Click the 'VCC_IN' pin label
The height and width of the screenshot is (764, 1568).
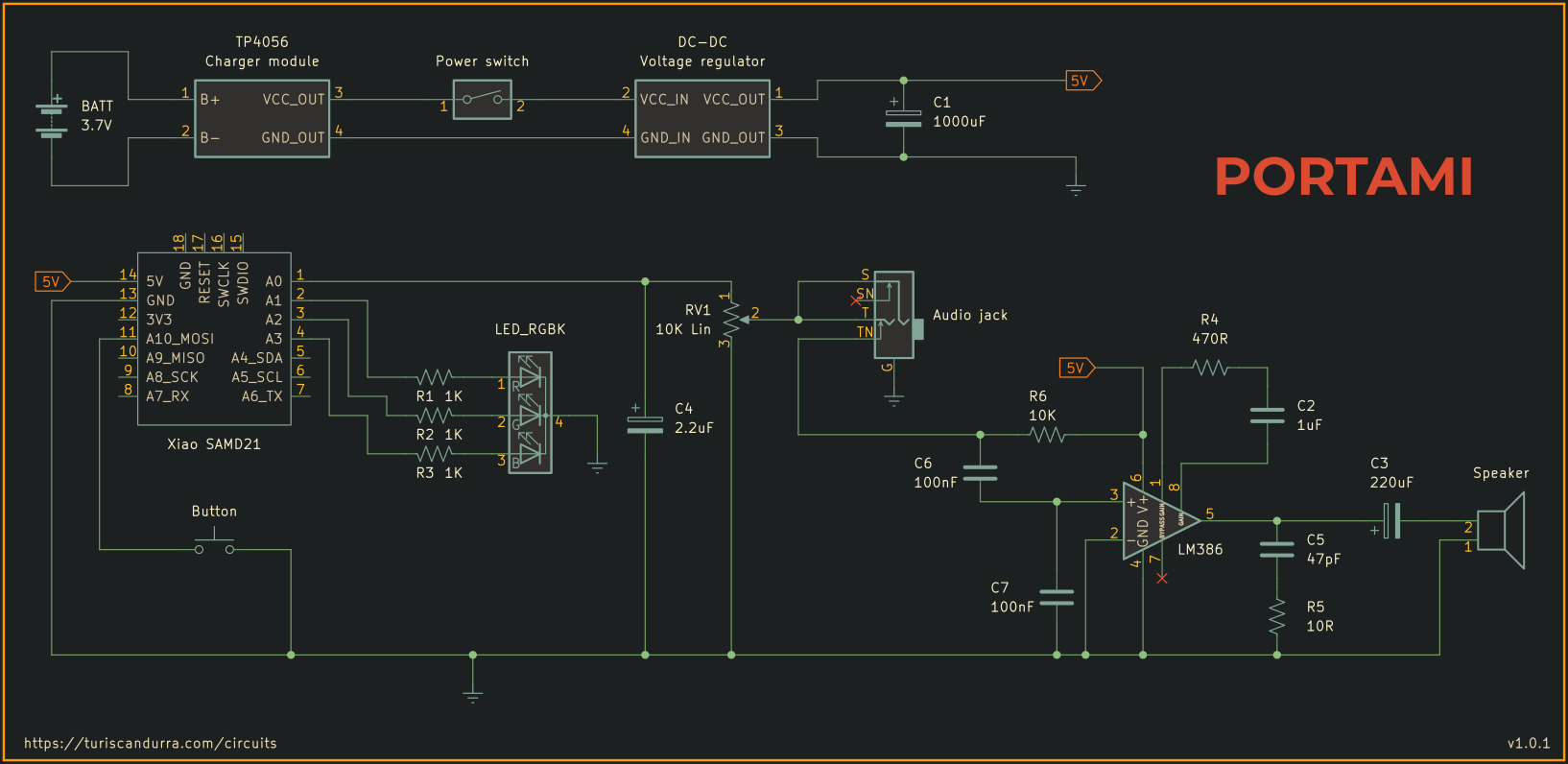(665, 100)
